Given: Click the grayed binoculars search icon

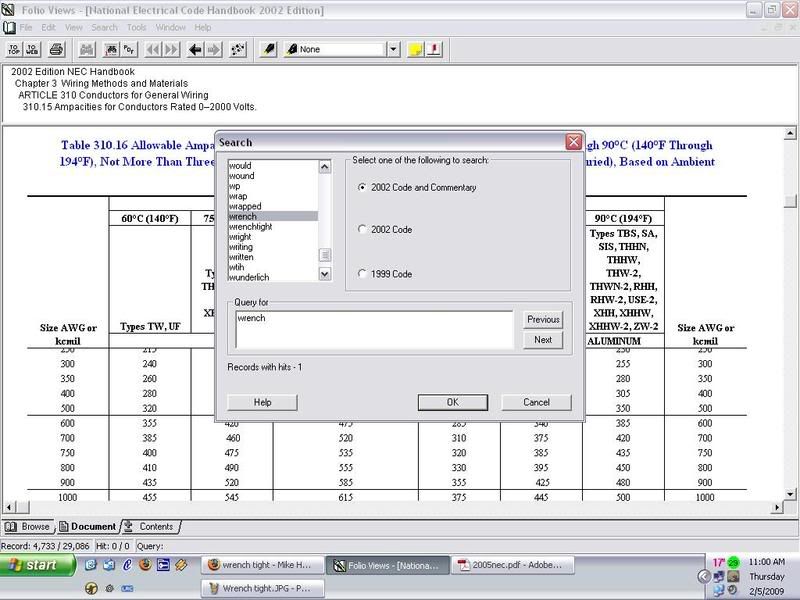Looking at the screenshot, I should [87, 49].
